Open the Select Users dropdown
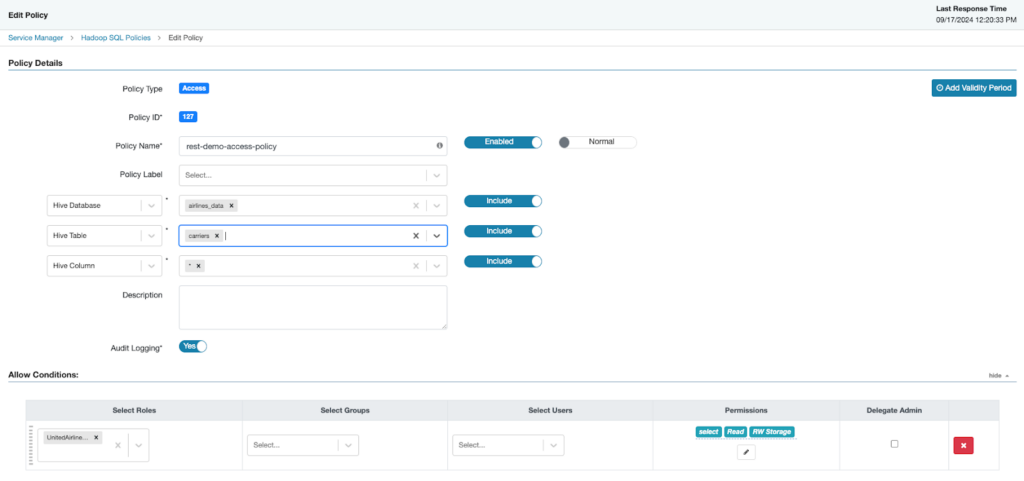The width and height of the screenshot is (1024, 481). (x=554, y=445)
